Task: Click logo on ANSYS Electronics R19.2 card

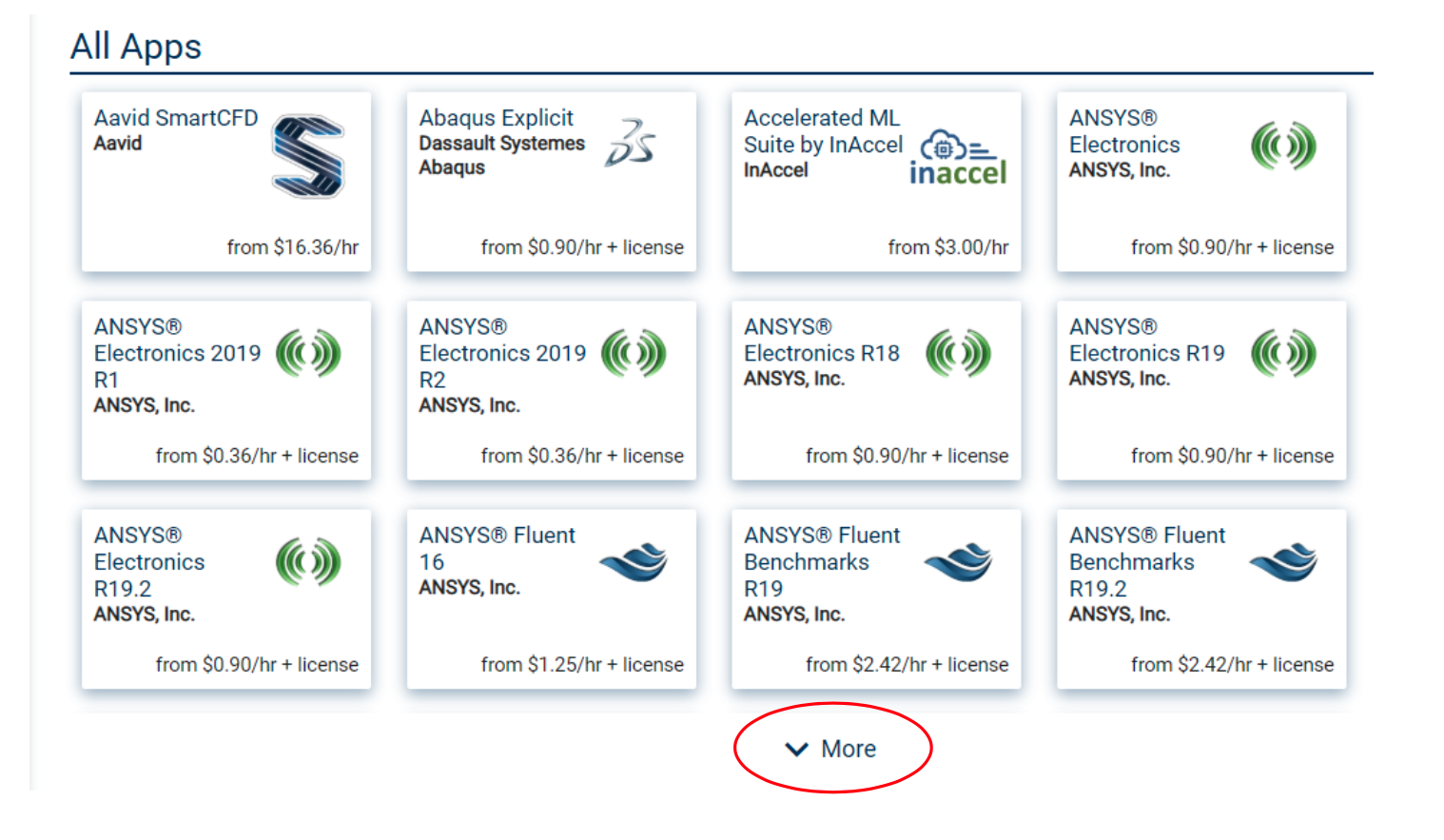Action: pyautogui.click(x=308, y=562)
